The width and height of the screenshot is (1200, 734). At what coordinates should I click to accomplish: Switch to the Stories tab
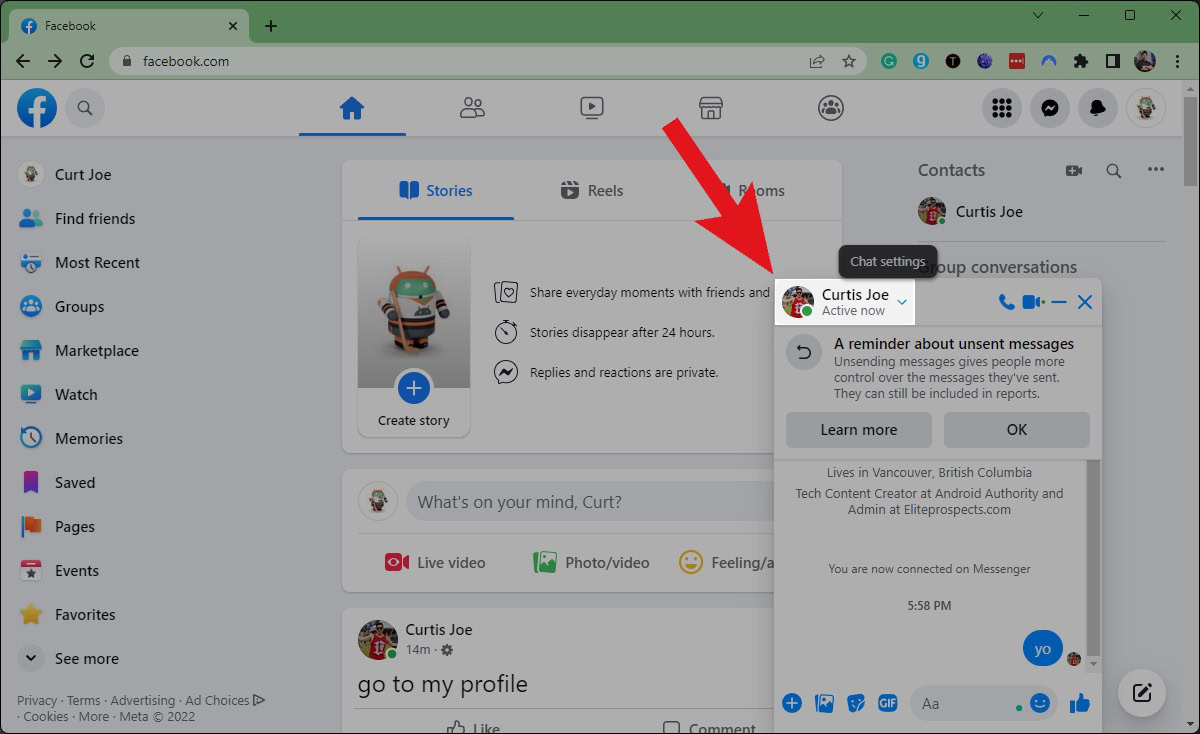pos(436,190)
